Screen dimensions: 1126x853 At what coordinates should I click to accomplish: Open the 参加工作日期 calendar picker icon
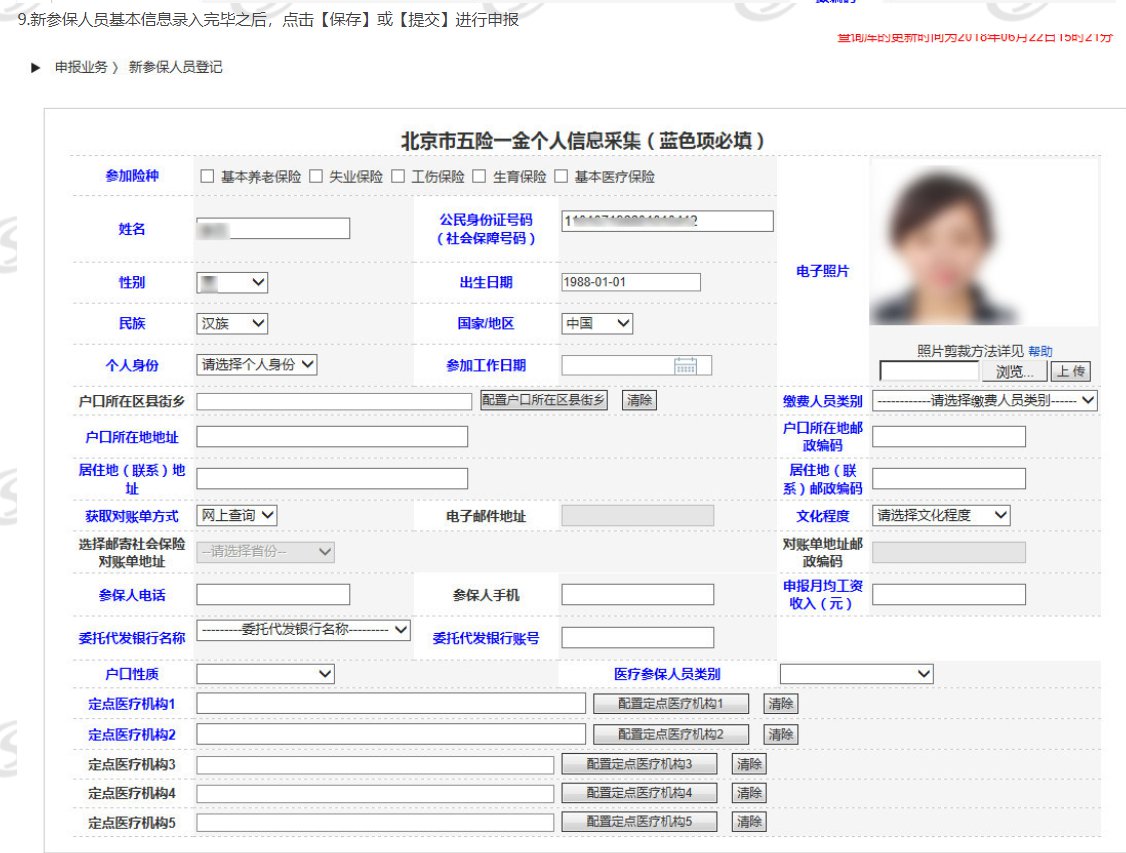click(x=685, y=366)
